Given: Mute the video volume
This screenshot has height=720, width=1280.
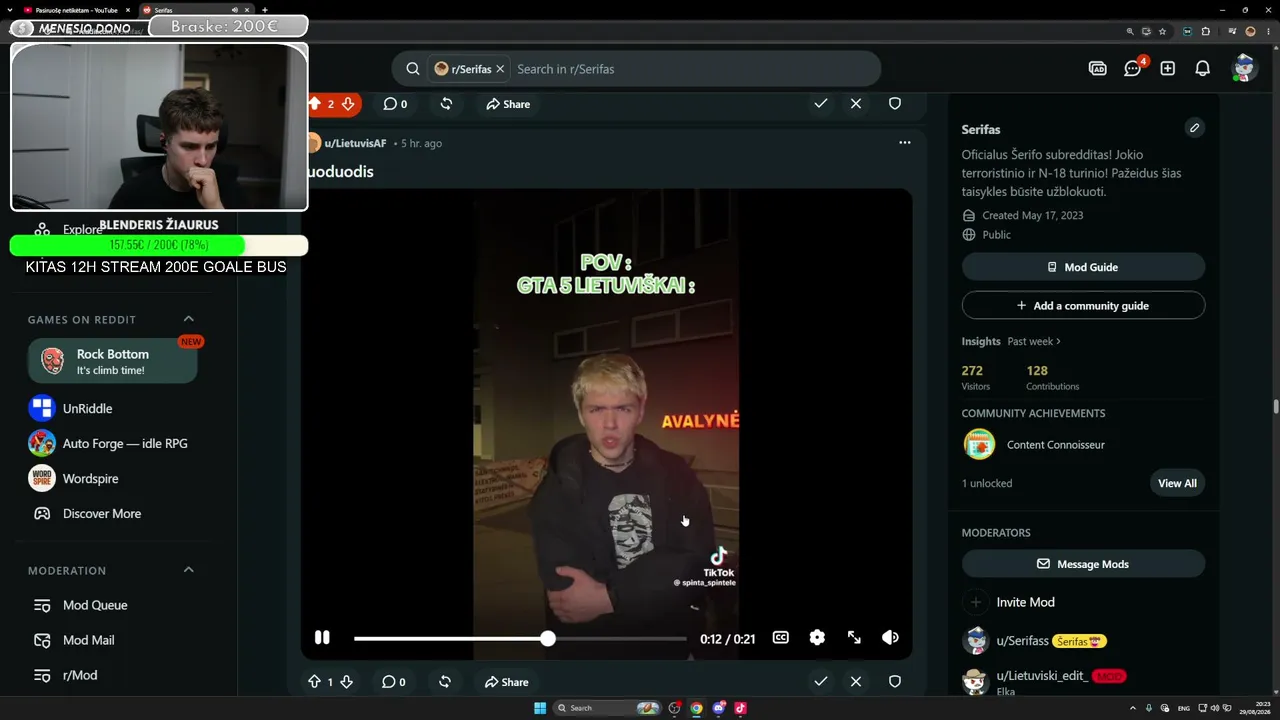Looking at the screenshot, I should click(890, 638).
